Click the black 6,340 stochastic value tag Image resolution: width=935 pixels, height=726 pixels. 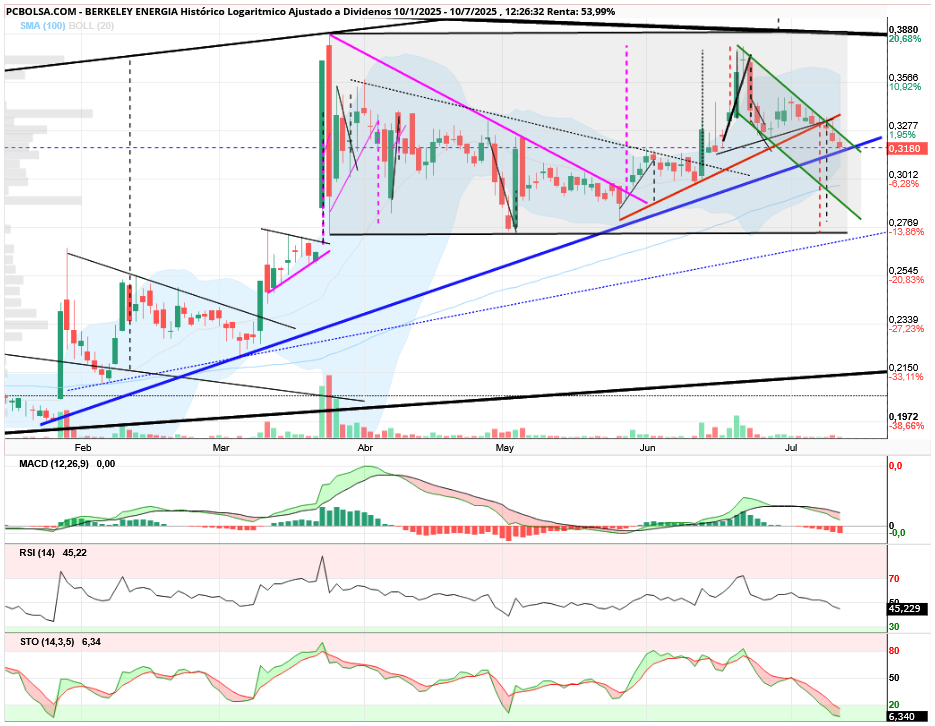pyautogui.click(x=907, y=716)
